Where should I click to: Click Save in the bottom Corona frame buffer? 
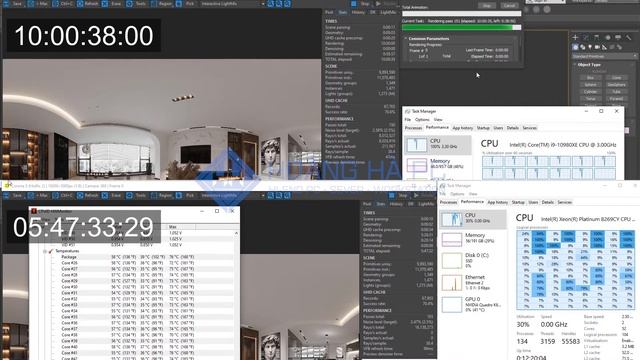pos(13,196)
